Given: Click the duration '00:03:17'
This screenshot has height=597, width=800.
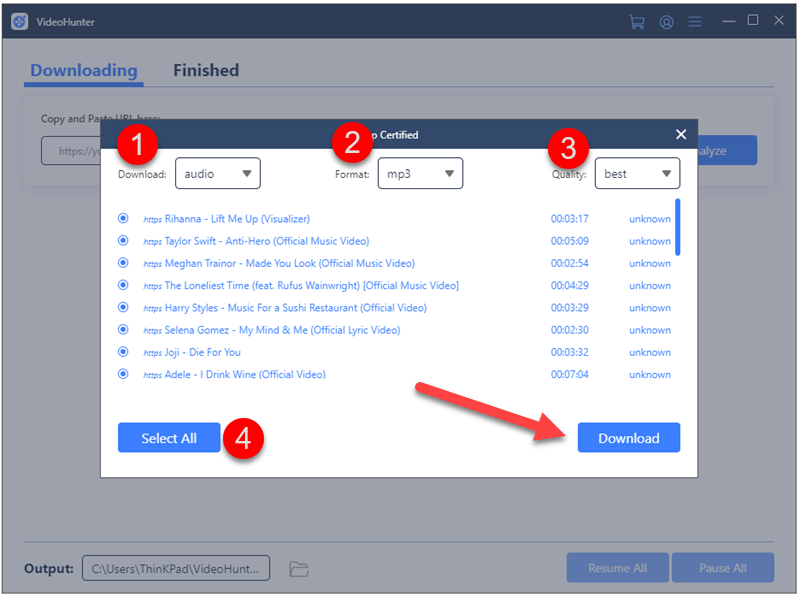Looking at the screenshot, I should 569,219.
